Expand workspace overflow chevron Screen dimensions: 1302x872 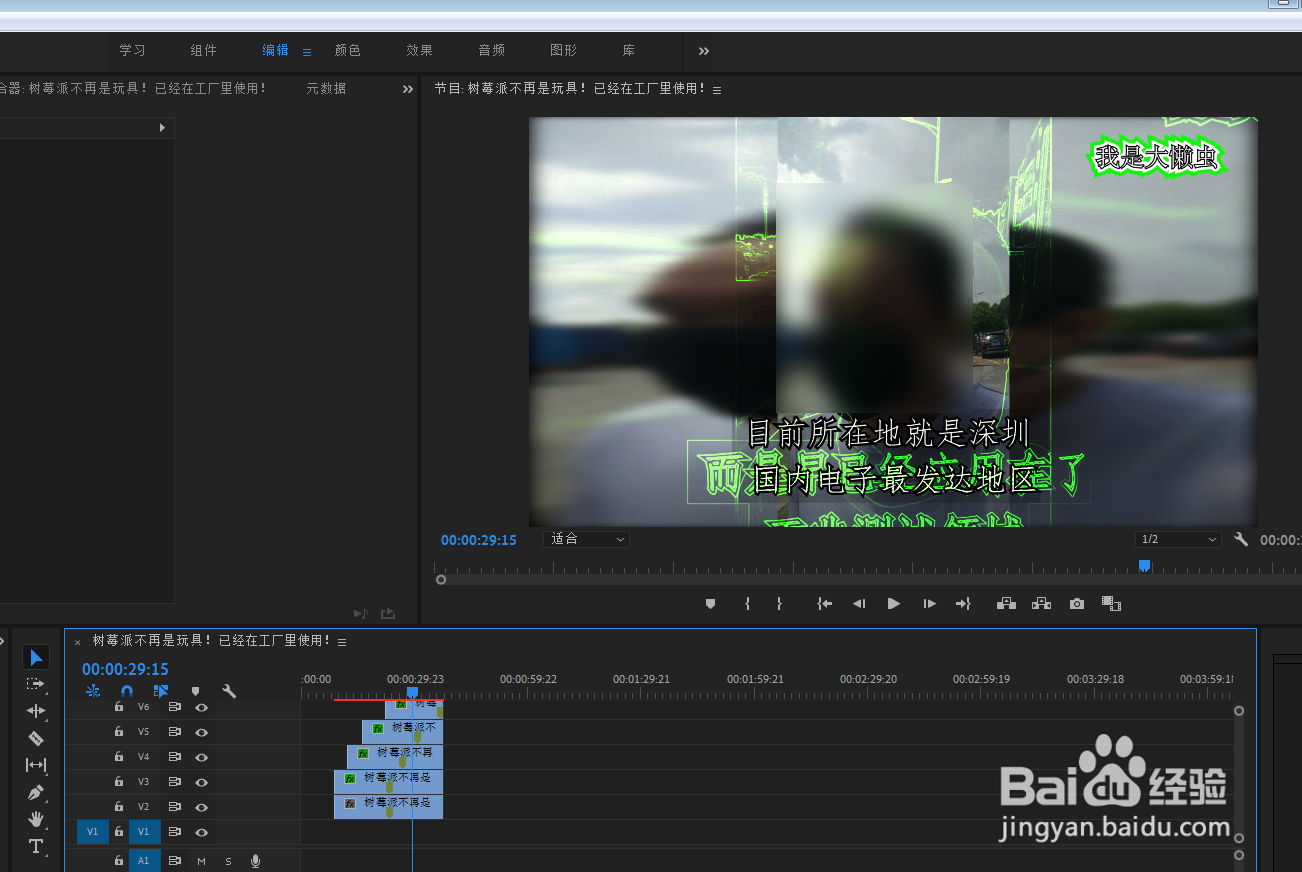click(704, 51)
